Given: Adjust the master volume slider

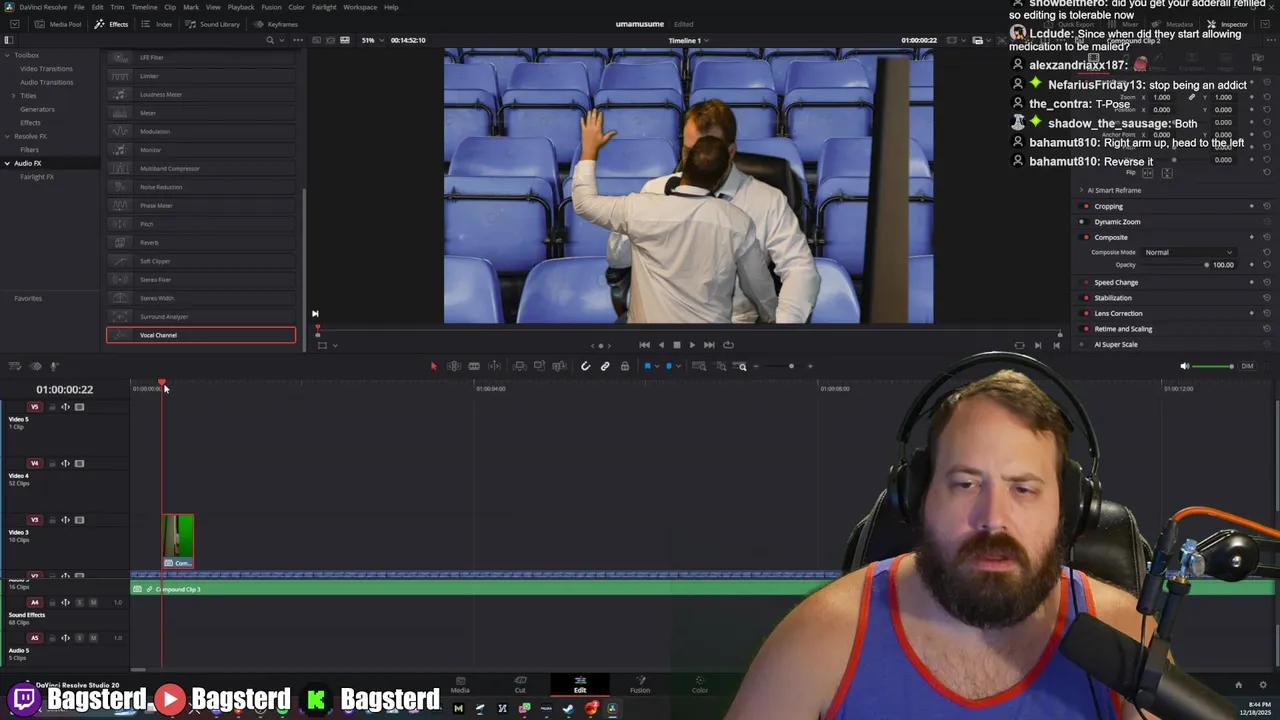Looking at the screenshot, I should pyautogui.click(x=1213, y=366).
